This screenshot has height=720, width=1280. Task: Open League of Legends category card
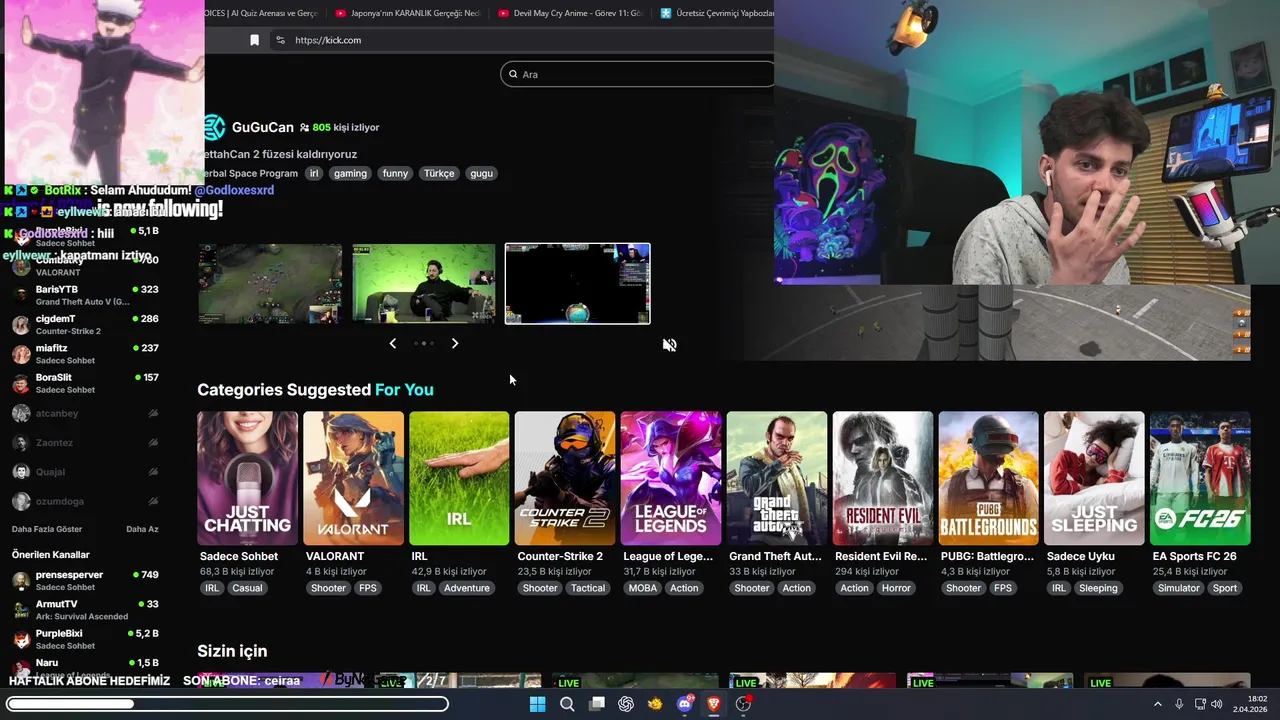671,478
